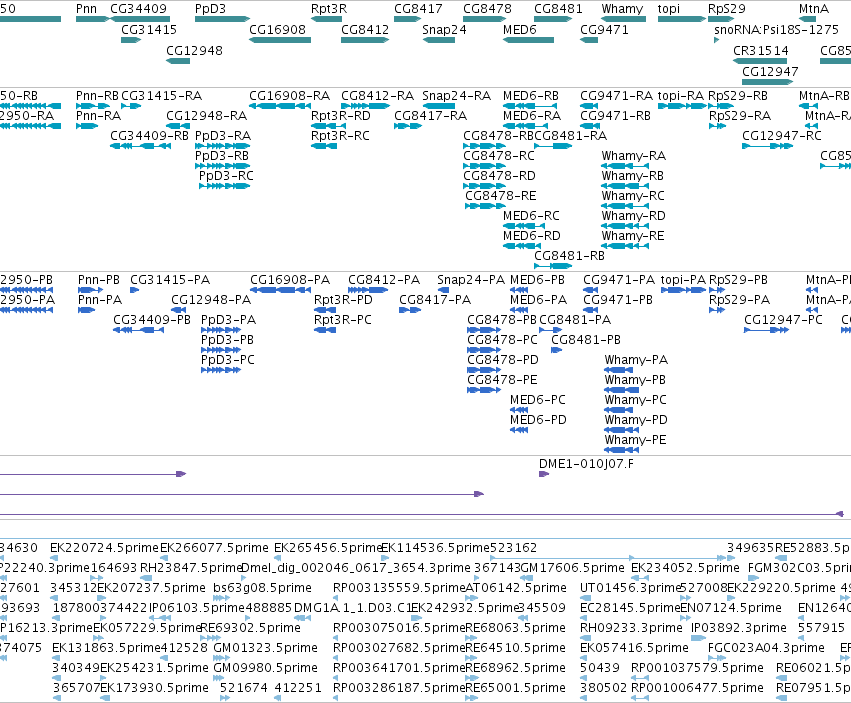Click the CG8481-PB protein feature

[x=556, y=350]
